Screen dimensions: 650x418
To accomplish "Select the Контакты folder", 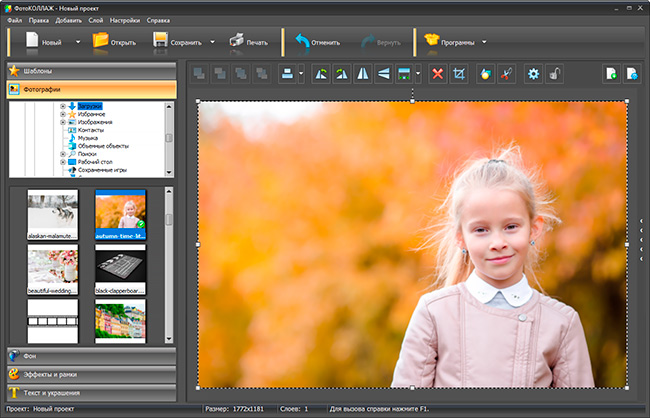I will 91,130.
